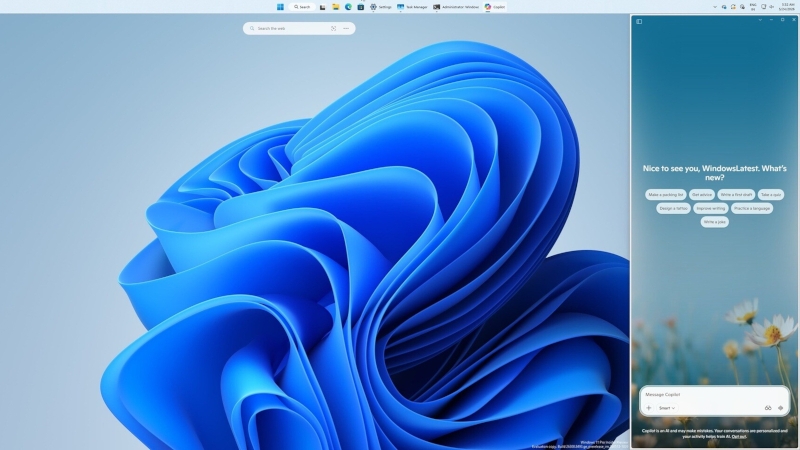
Task: Open the Copilot window chevron menu
Action: [x=760, y=20]
